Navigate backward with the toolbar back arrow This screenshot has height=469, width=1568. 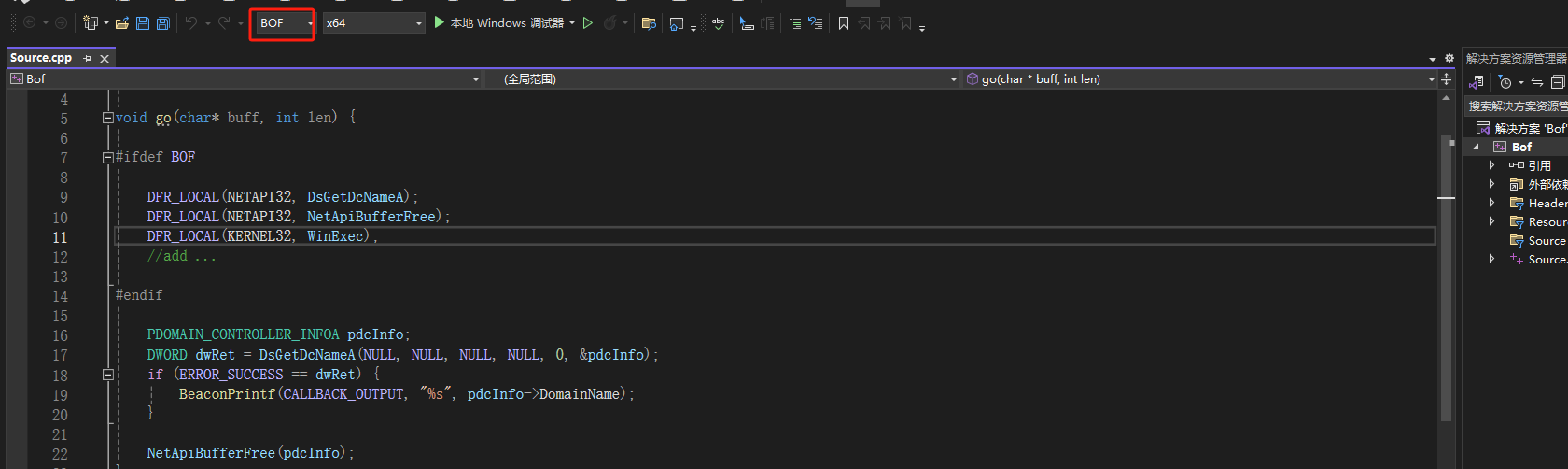pyautogui.click(x=29, y=23)
